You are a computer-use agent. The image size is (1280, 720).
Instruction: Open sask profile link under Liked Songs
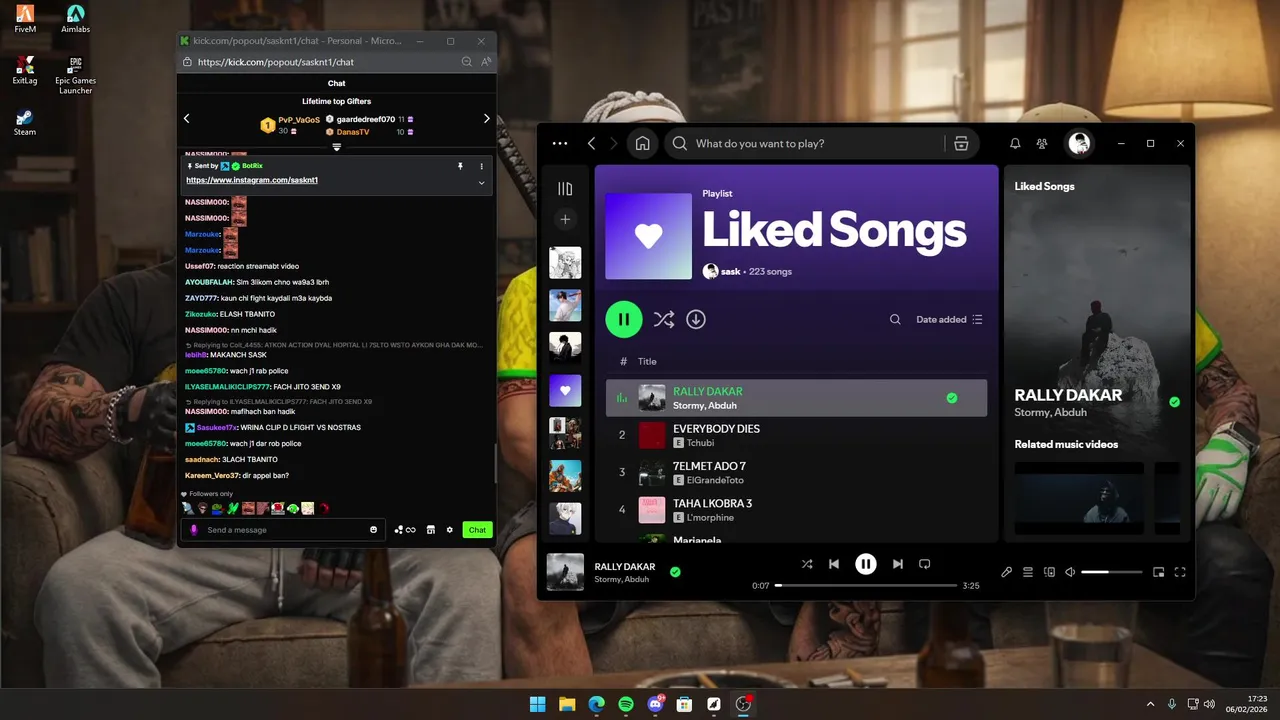pos(731,271)
